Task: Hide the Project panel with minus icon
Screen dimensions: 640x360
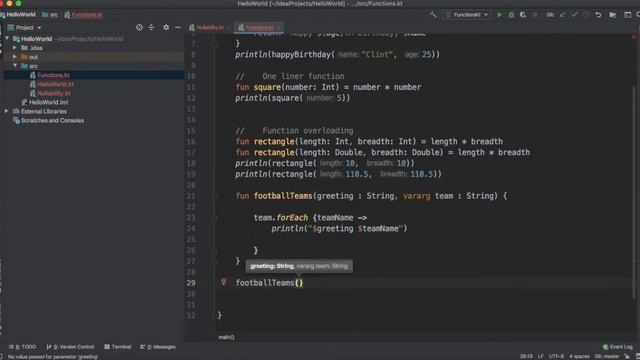Action: tap(178, 27)
